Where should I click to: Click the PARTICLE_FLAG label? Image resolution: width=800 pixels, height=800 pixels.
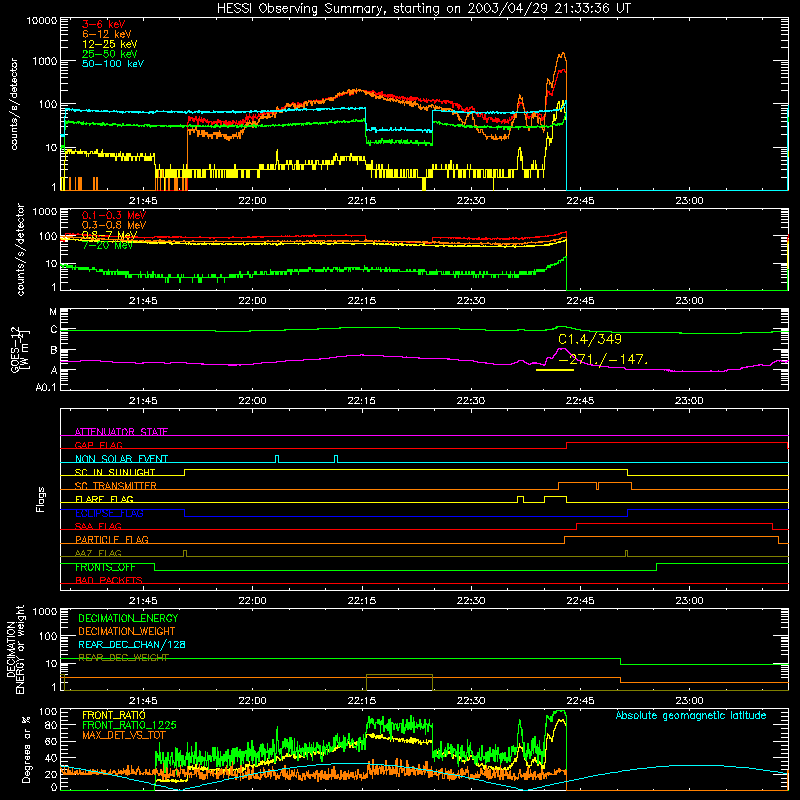112,539
